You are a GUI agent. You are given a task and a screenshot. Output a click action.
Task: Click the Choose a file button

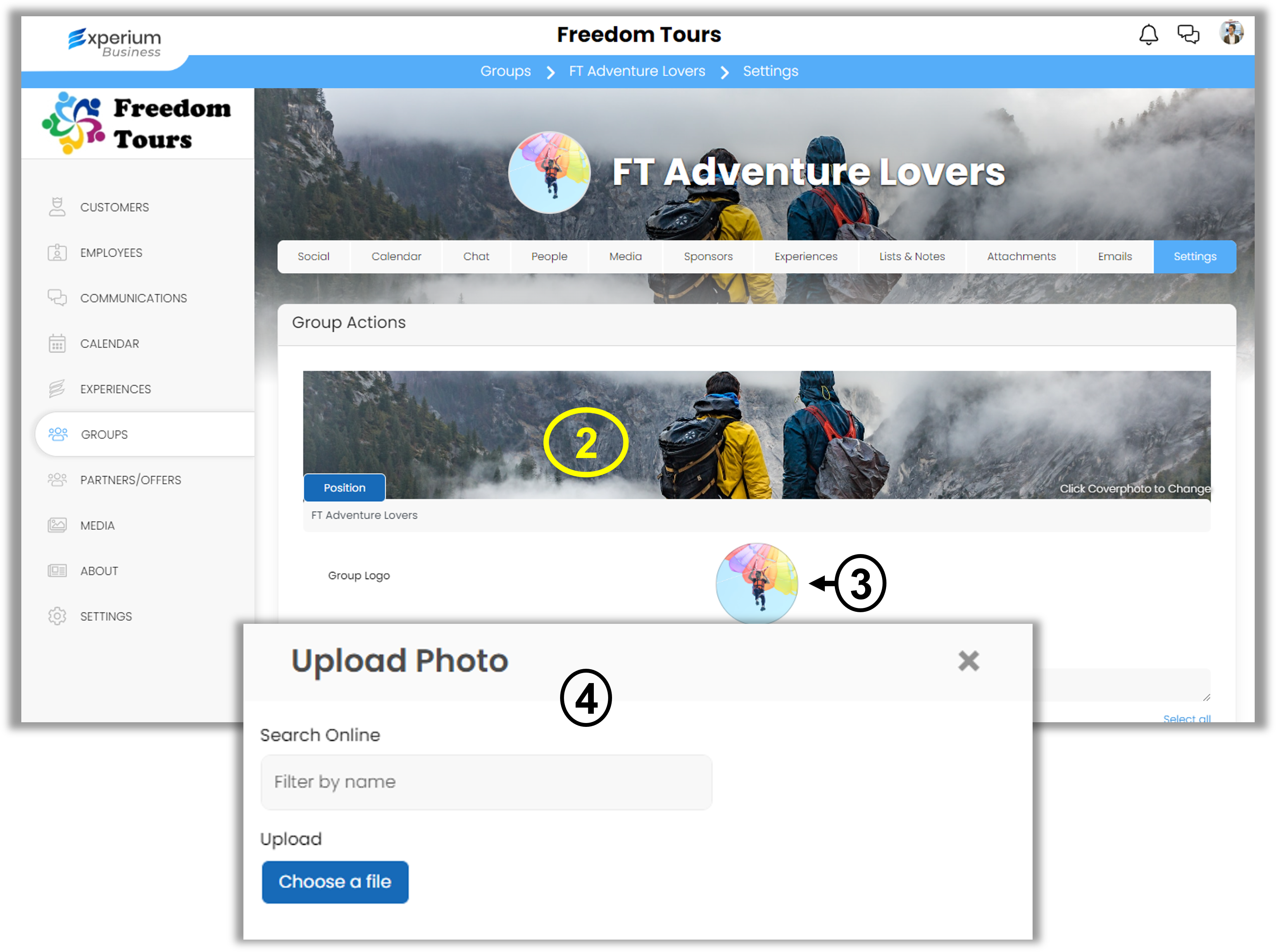pos(335,882)
